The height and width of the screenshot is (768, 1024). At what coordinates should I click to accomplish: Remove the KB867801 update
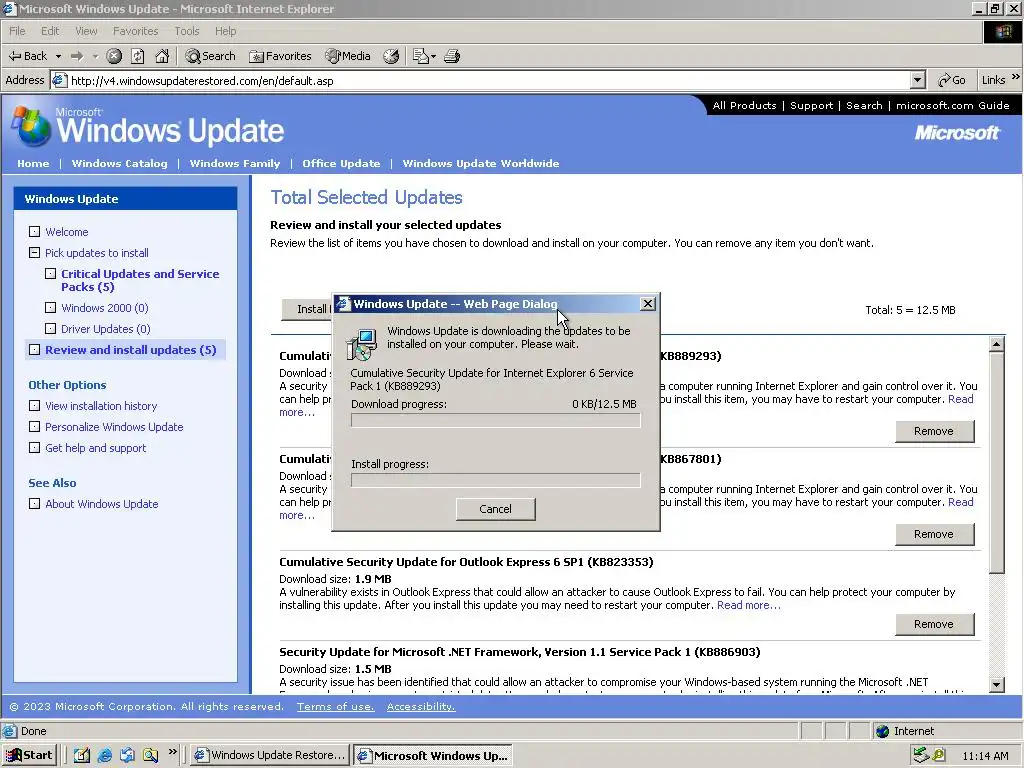[x=934, y=534]
